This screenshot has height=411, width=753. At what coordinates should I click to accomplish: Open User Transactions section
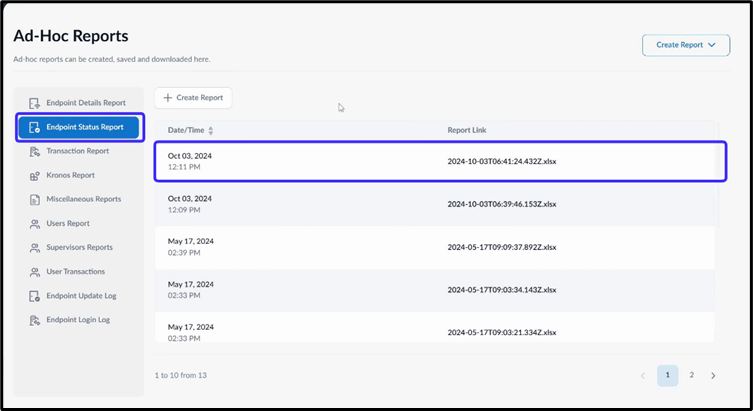[79, 272]
